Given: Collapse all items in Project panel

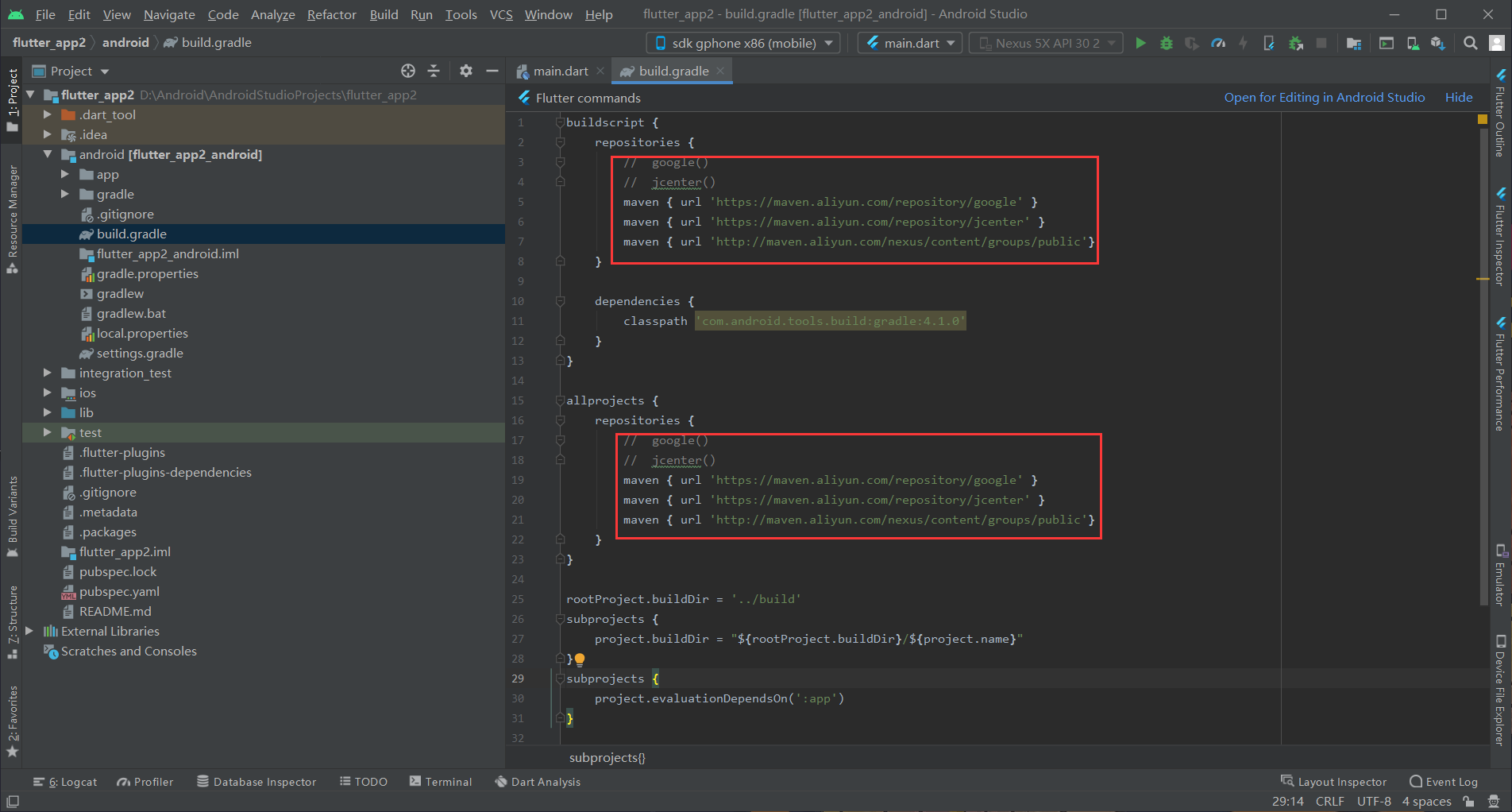Looking at the screenshot, I should (x=434, y=71).
